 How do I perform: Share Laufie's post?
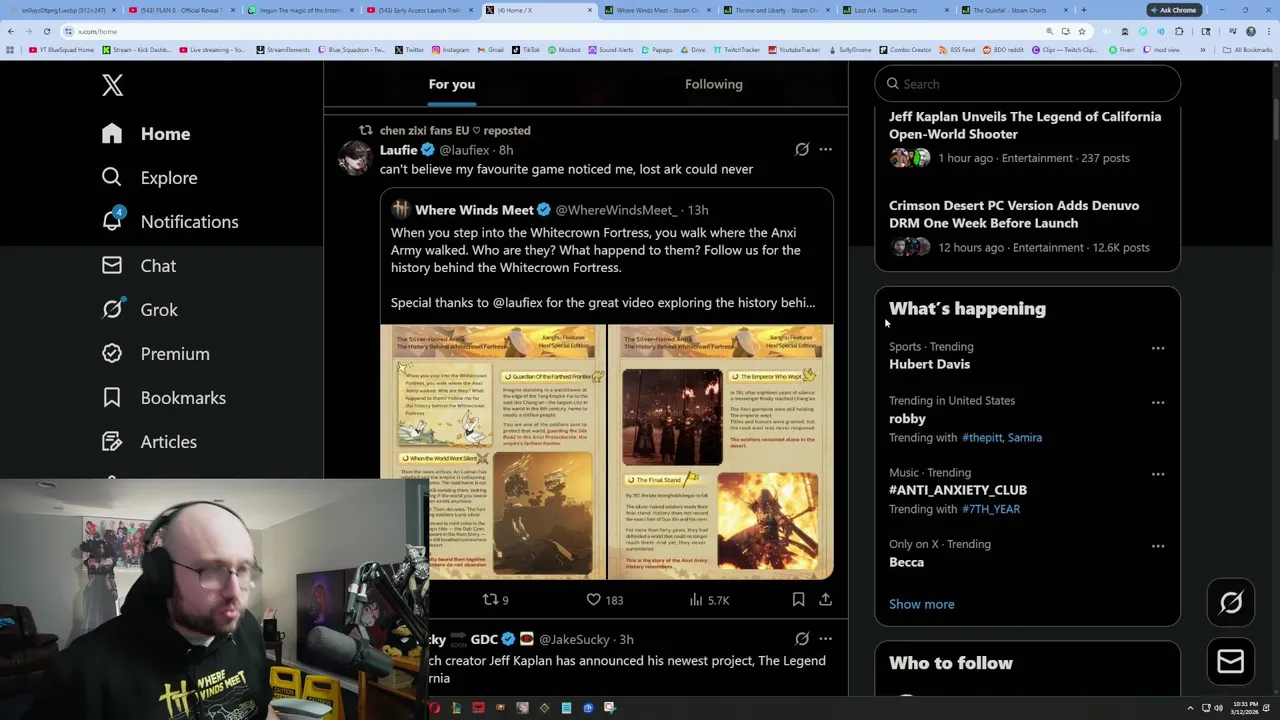pos(825,600)
